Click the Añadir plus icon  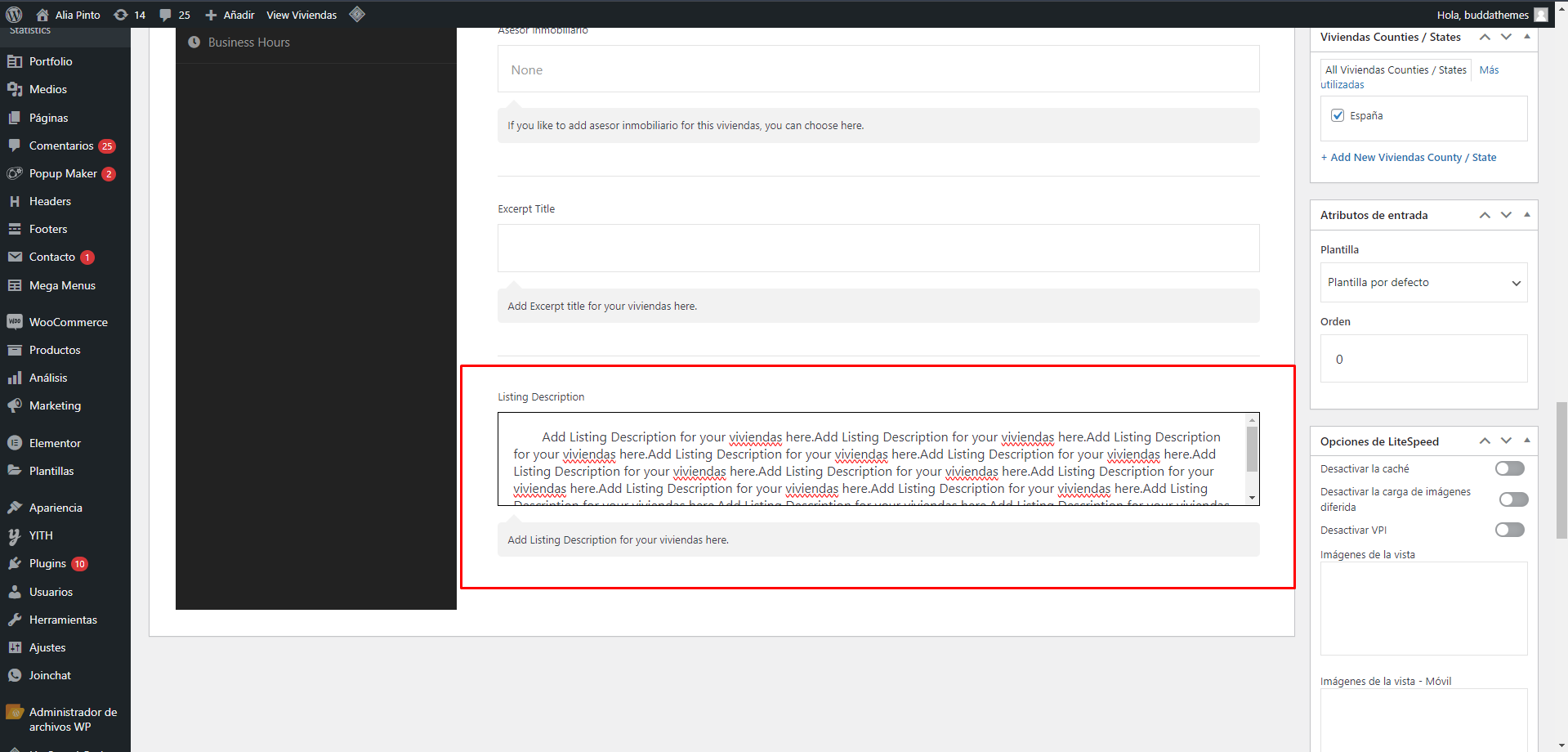pos(211,15)
